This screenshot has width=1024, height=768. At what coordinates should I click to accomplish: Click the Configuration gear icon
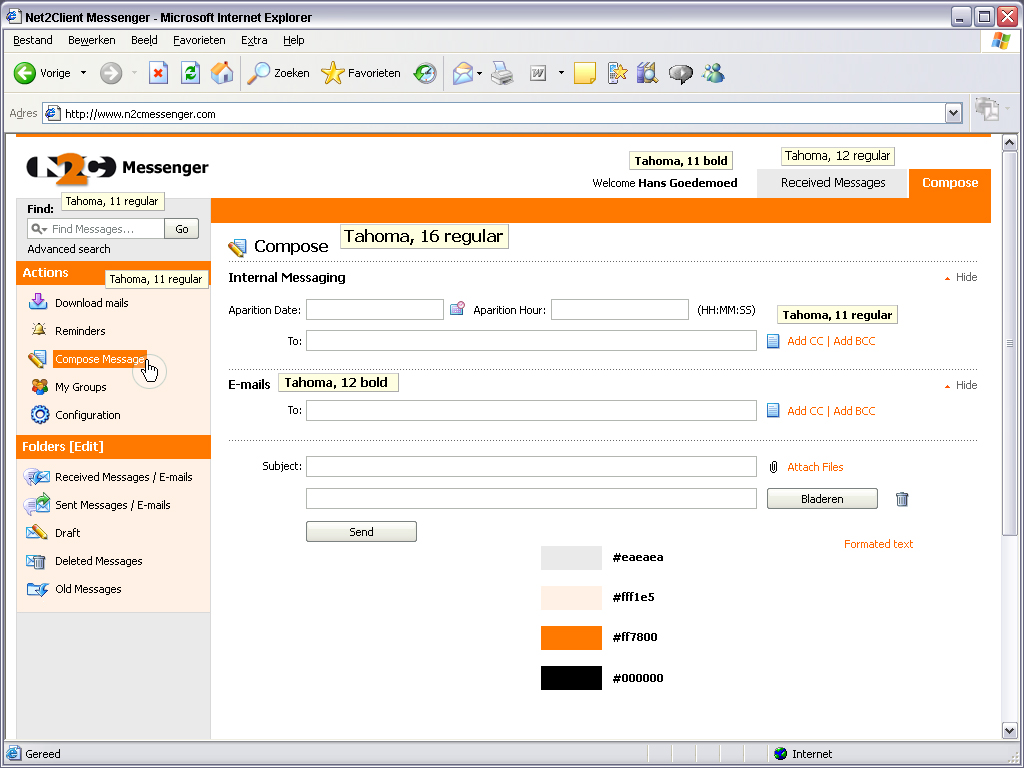coord(40,415)
